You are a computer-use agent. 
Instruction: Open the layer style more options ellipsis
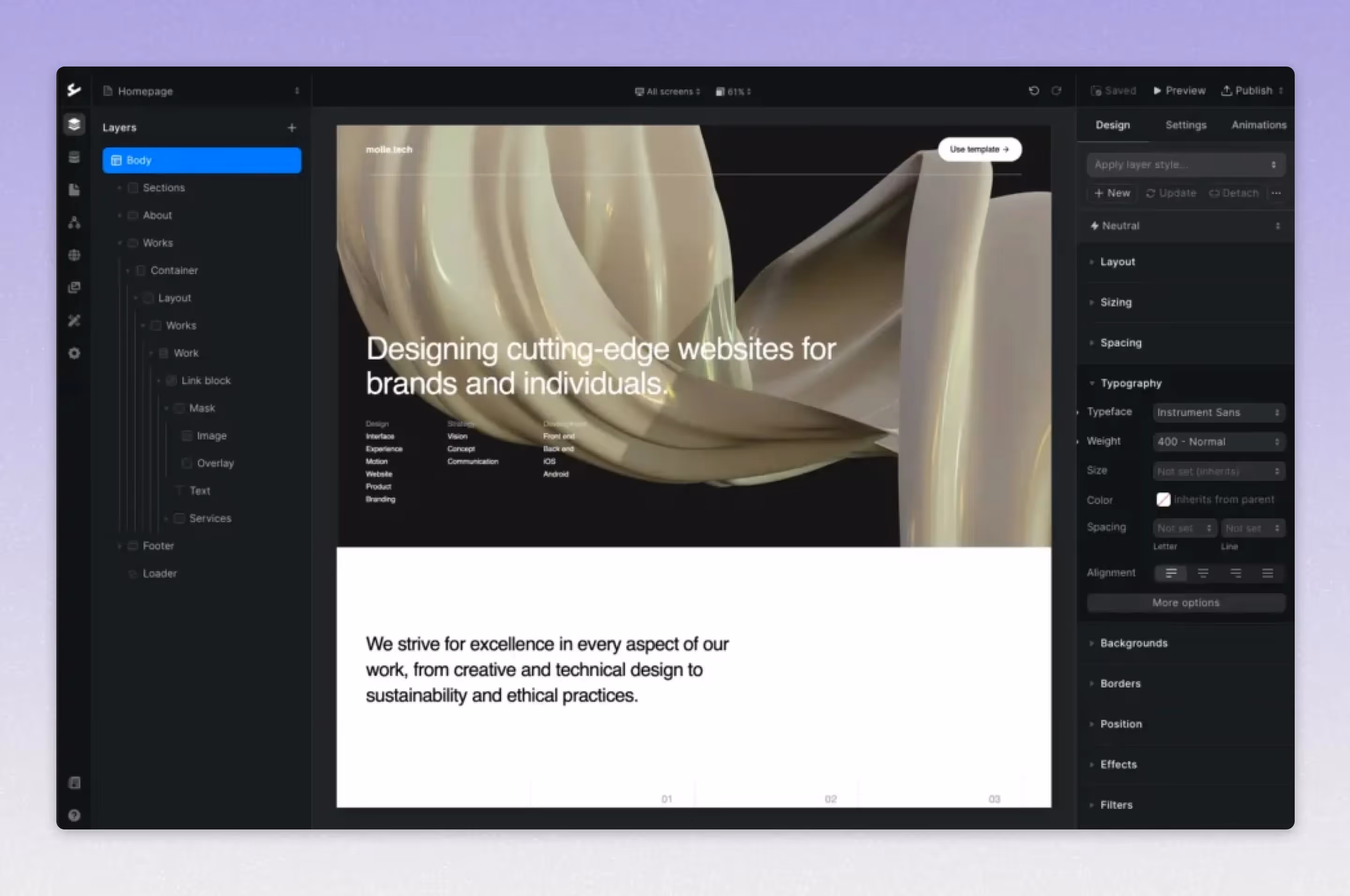pyautogui.click(x=1275, y=193)
